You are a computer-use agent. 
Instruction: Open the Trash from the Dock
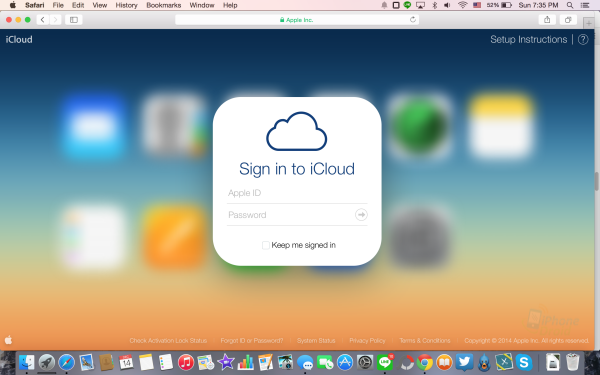click(x=572, y=362)
